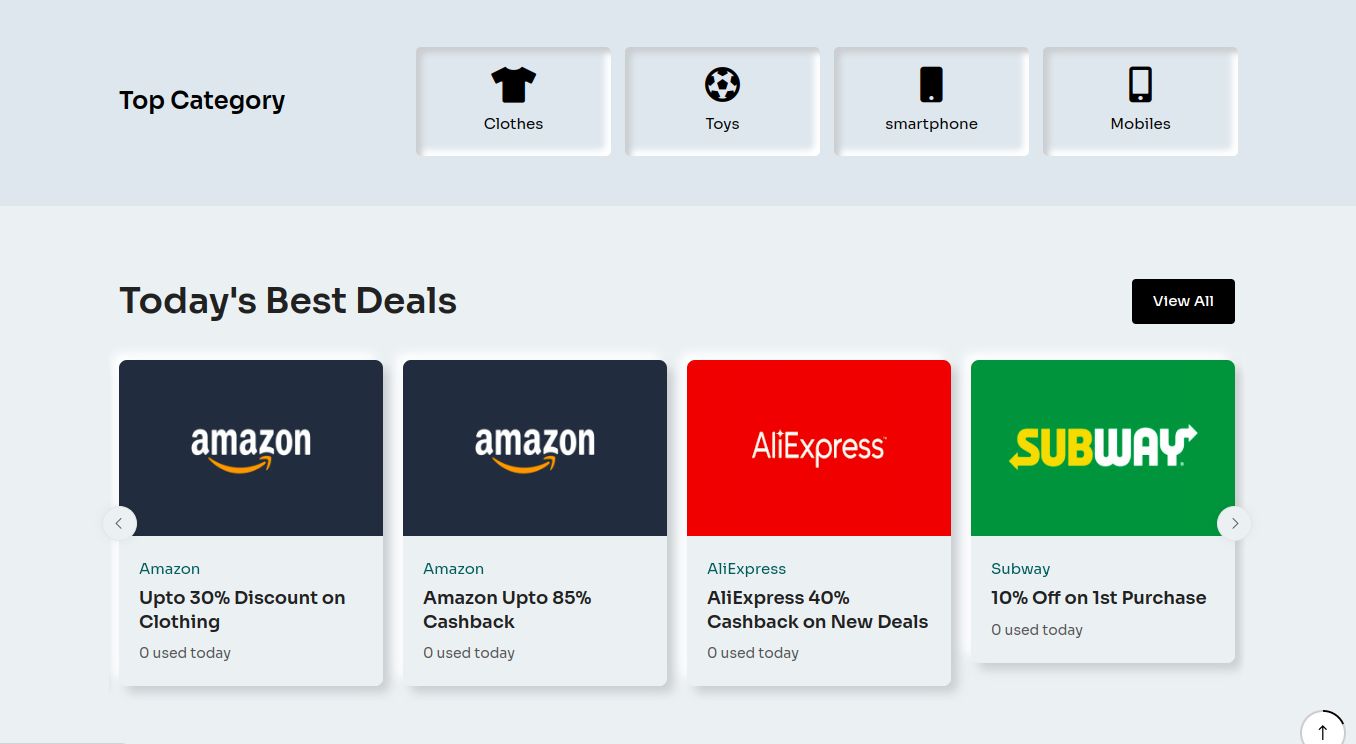Open the Subway logo deal image

tap(1102, 448)
